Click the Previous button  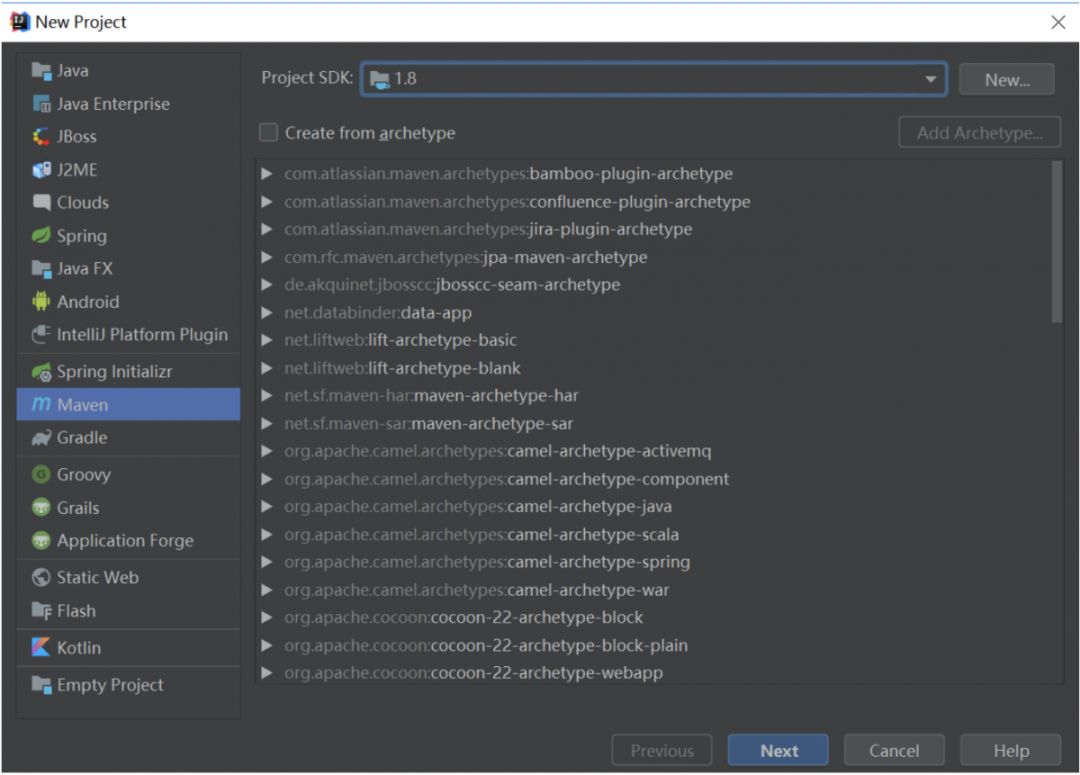point(662,750)
